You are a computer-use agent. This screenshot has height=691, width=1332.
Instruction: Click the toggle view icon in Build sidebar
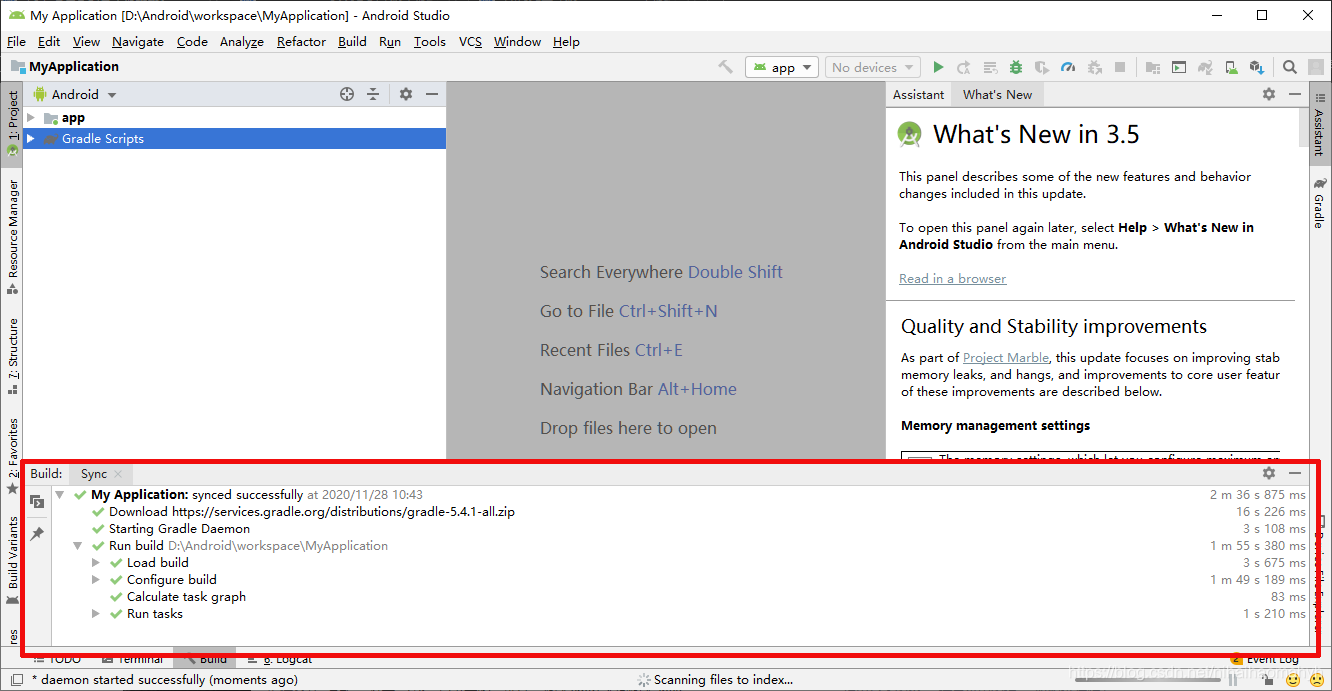coord(37,501)
